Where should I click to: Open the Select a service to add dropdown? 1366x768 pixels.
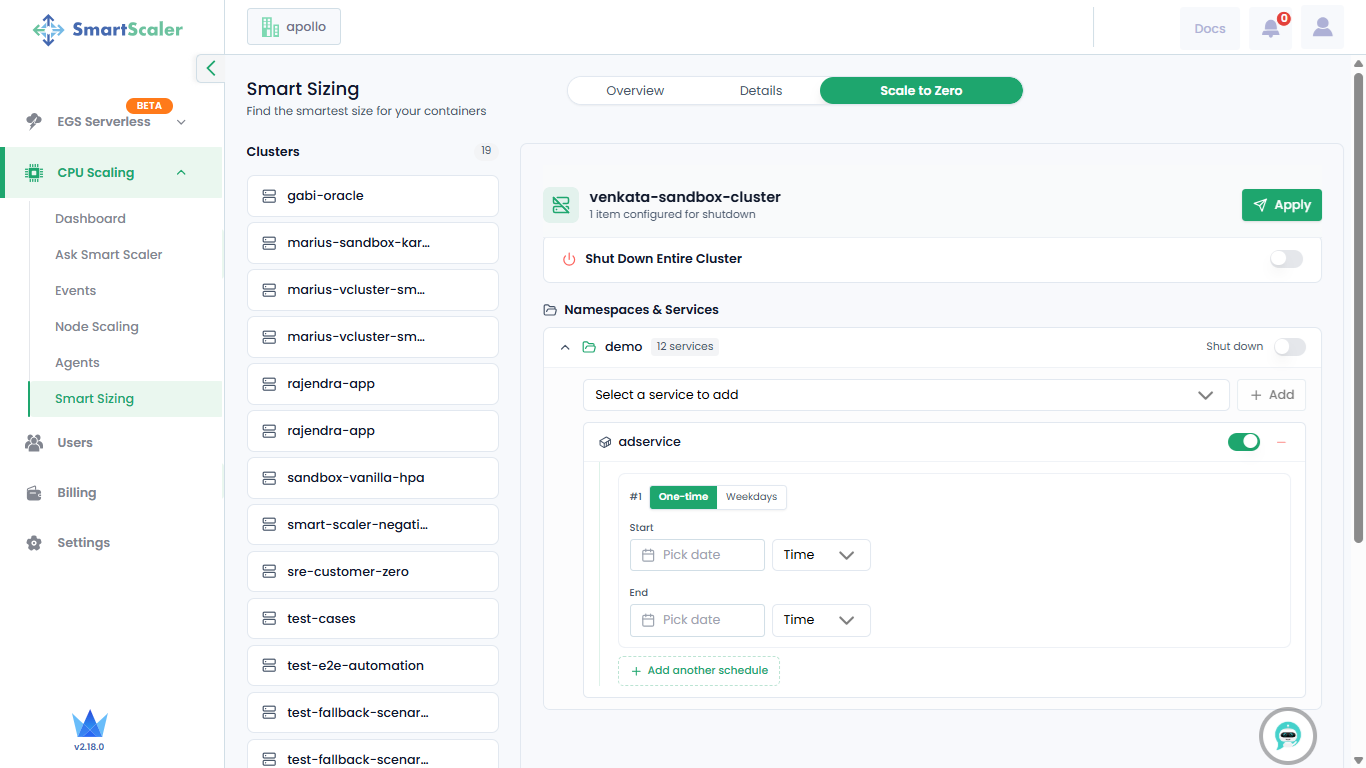coord(905,395)
